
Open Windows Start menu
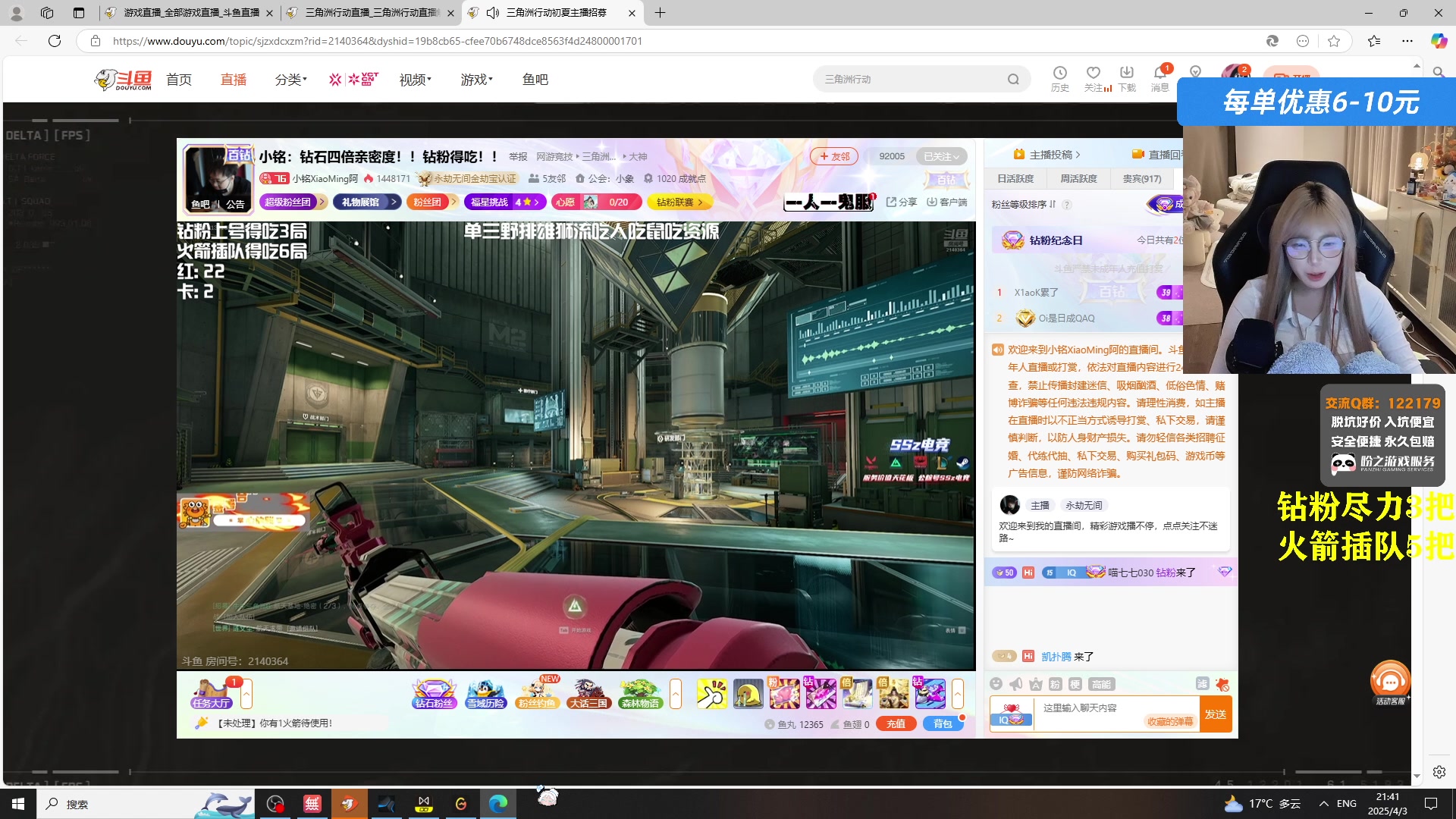coord(18,804)
